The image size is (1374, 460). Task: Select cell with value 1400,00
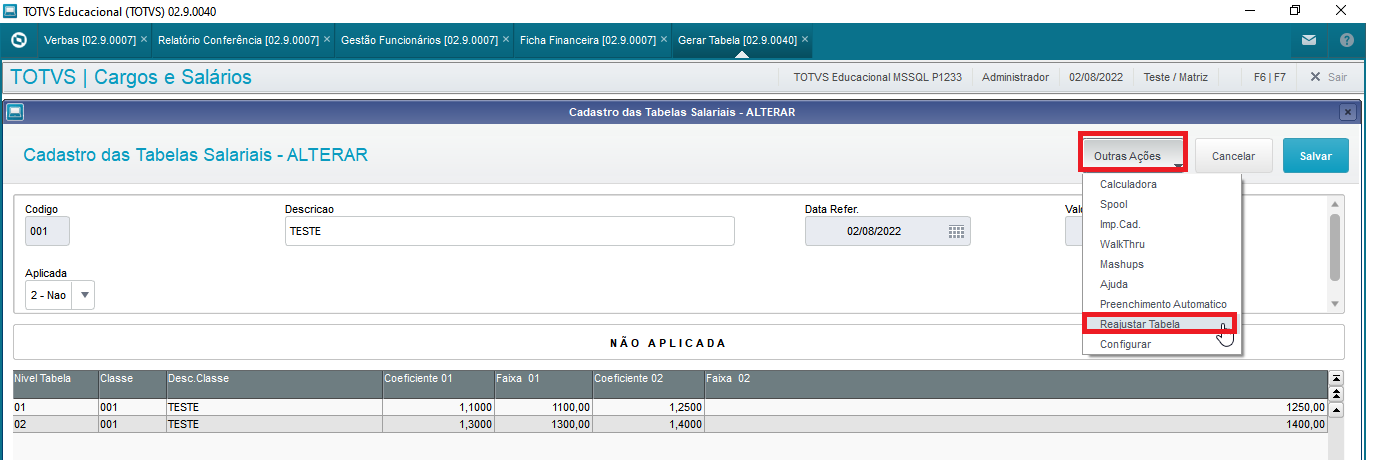point(1015,424)
